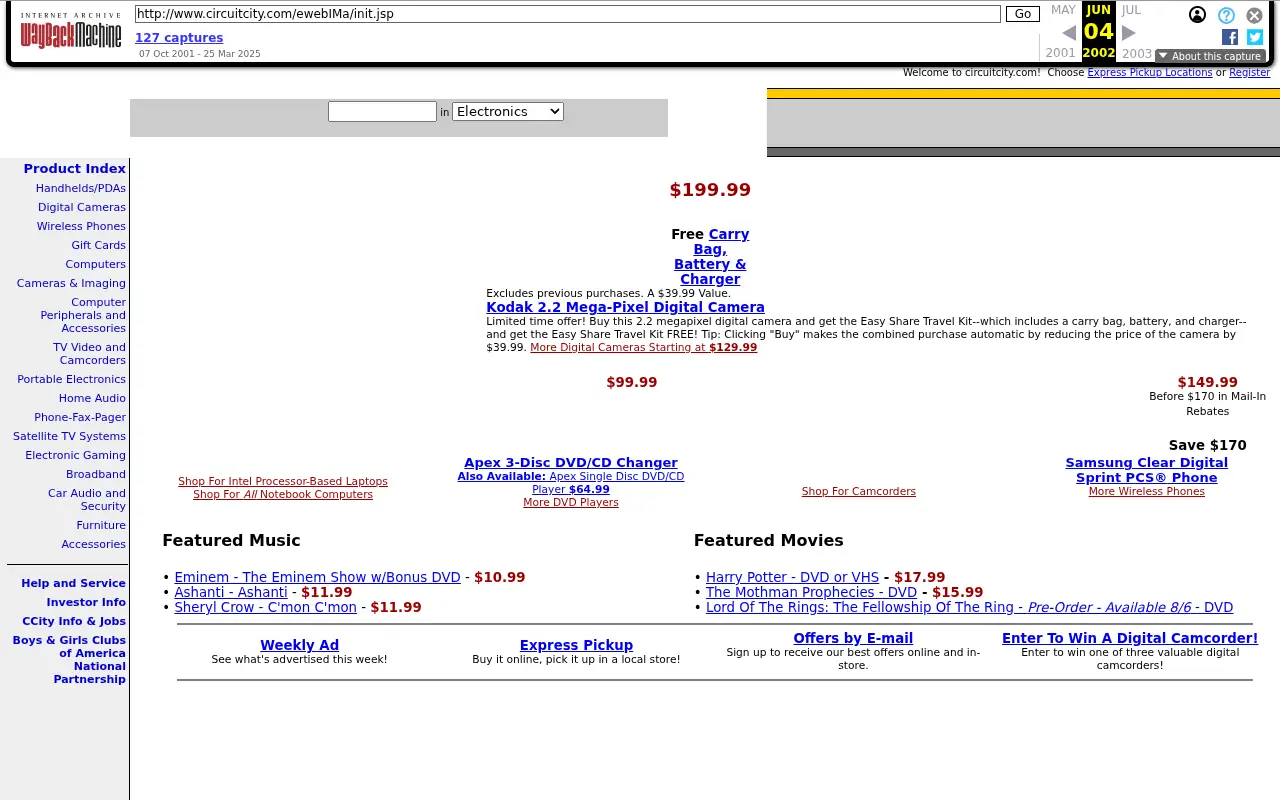Click Shop For Camcorders link
Viewport: 1280px width, 800px height.
tap(859, 491)
